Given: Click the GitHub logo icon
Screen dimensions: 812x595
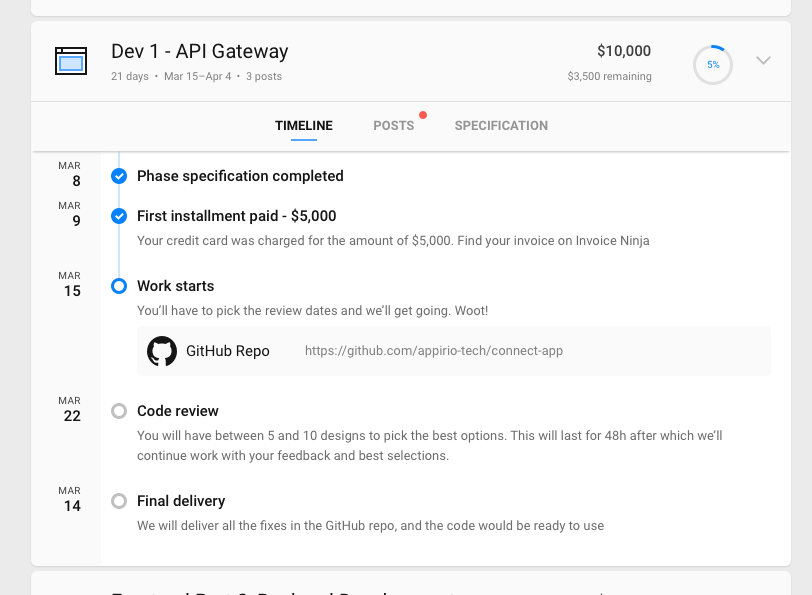Looking at the screenshot, I should pos(162,351).
